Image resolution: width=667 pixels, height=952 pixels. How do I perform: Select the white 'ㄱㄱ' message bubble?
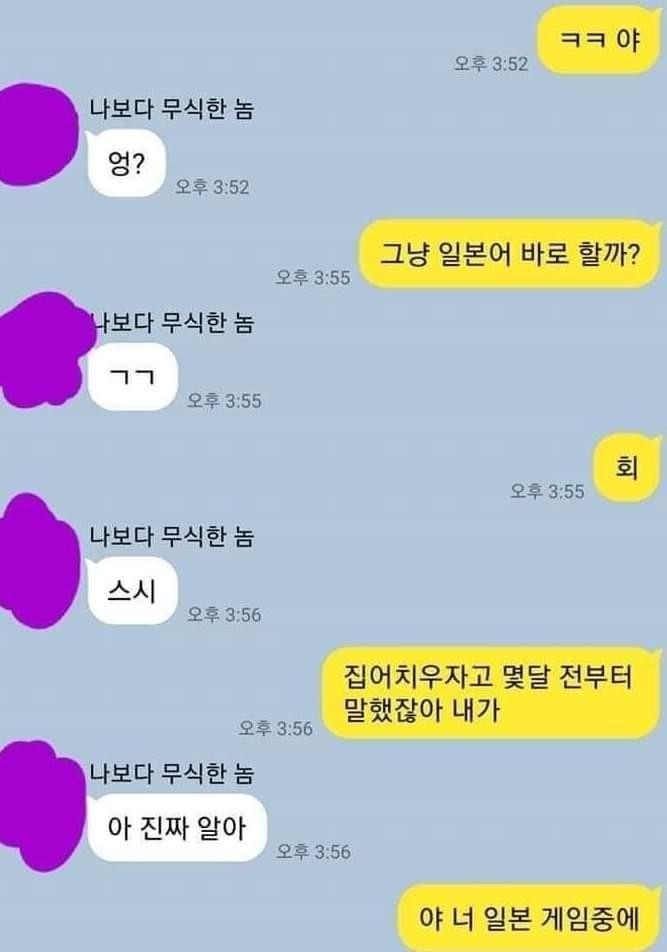point(132,377)
